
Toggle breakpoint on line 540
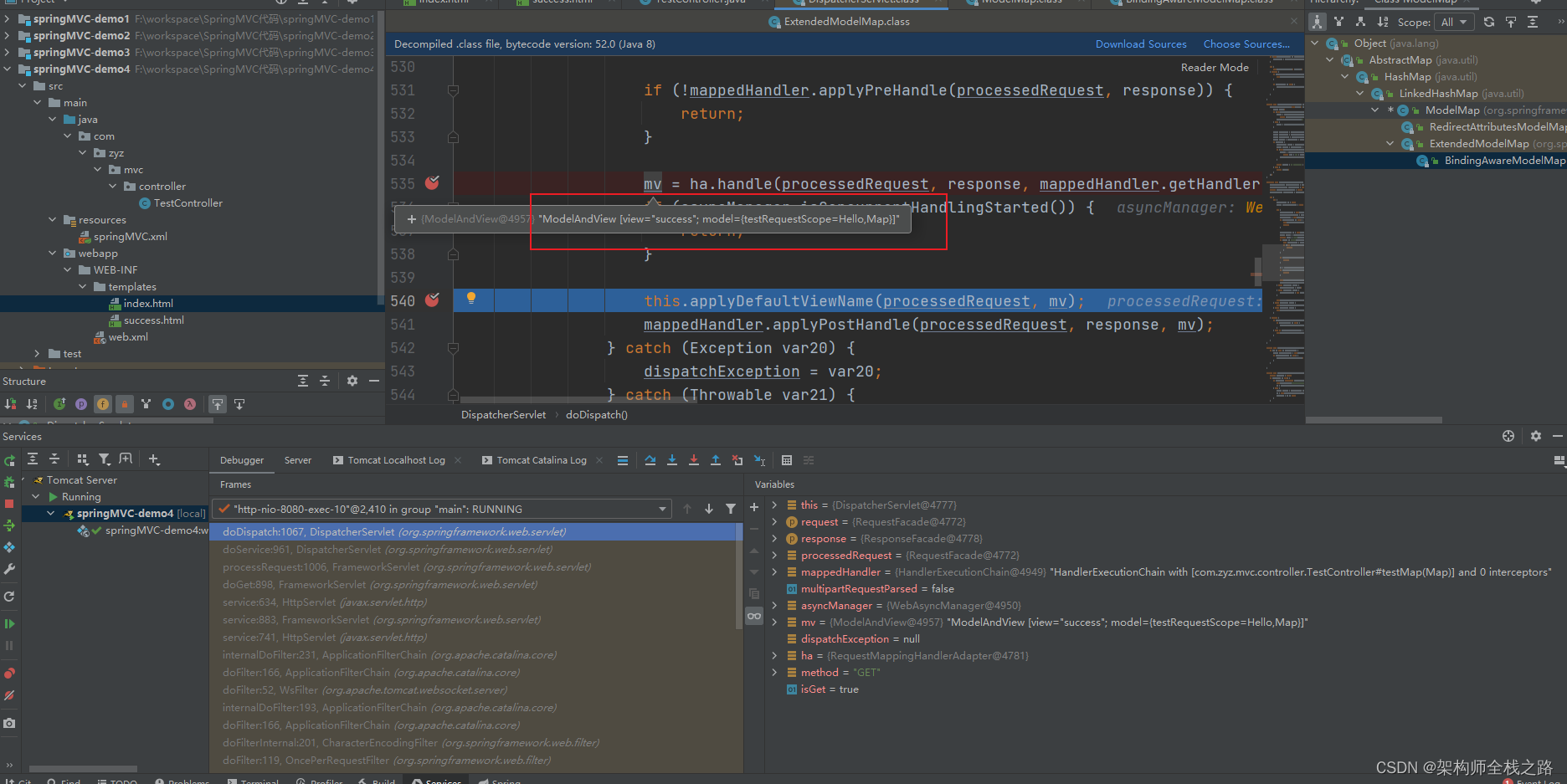click(433, 300)
